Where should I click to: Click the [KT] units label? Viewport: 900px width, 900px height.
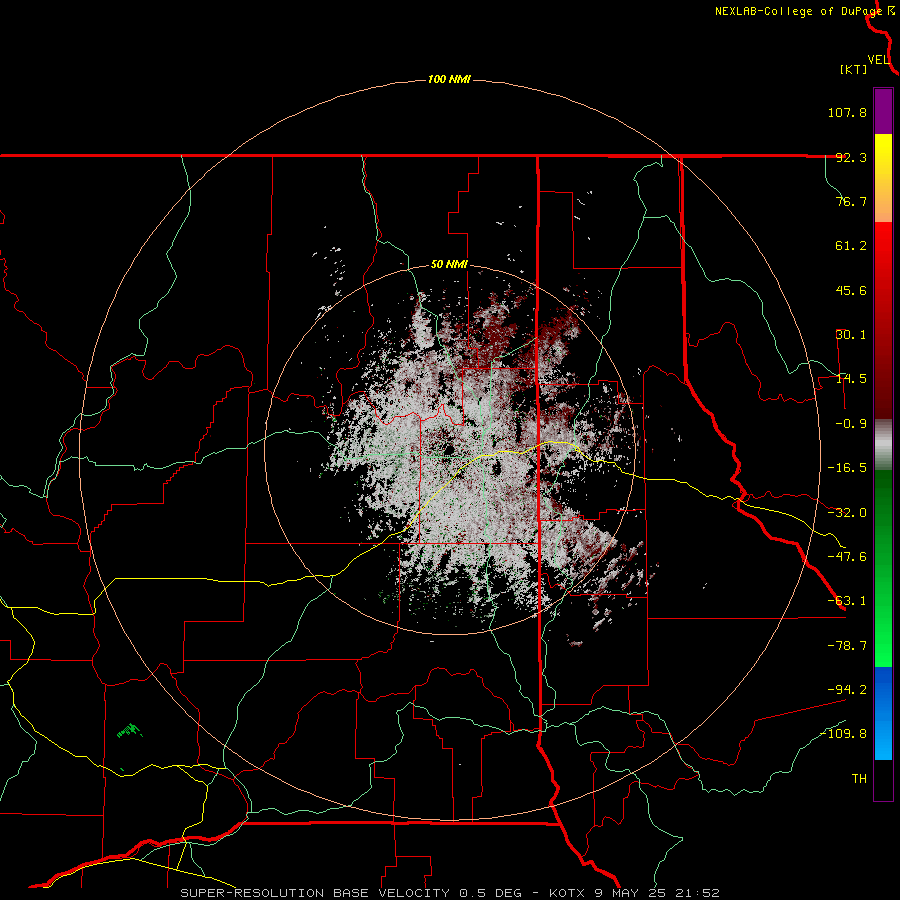(x=853, y=70)
